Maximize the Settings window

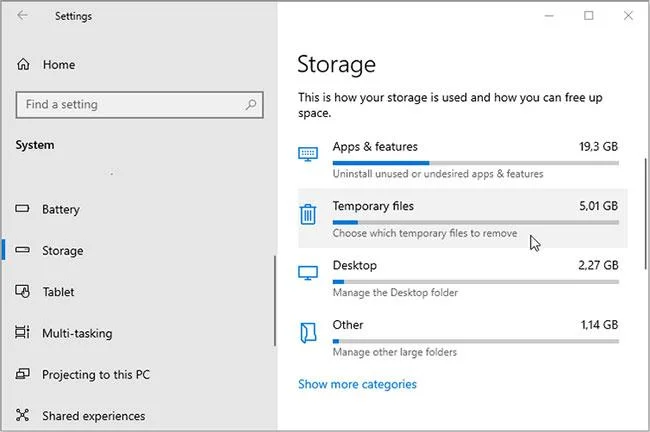[x=589, y=16]
